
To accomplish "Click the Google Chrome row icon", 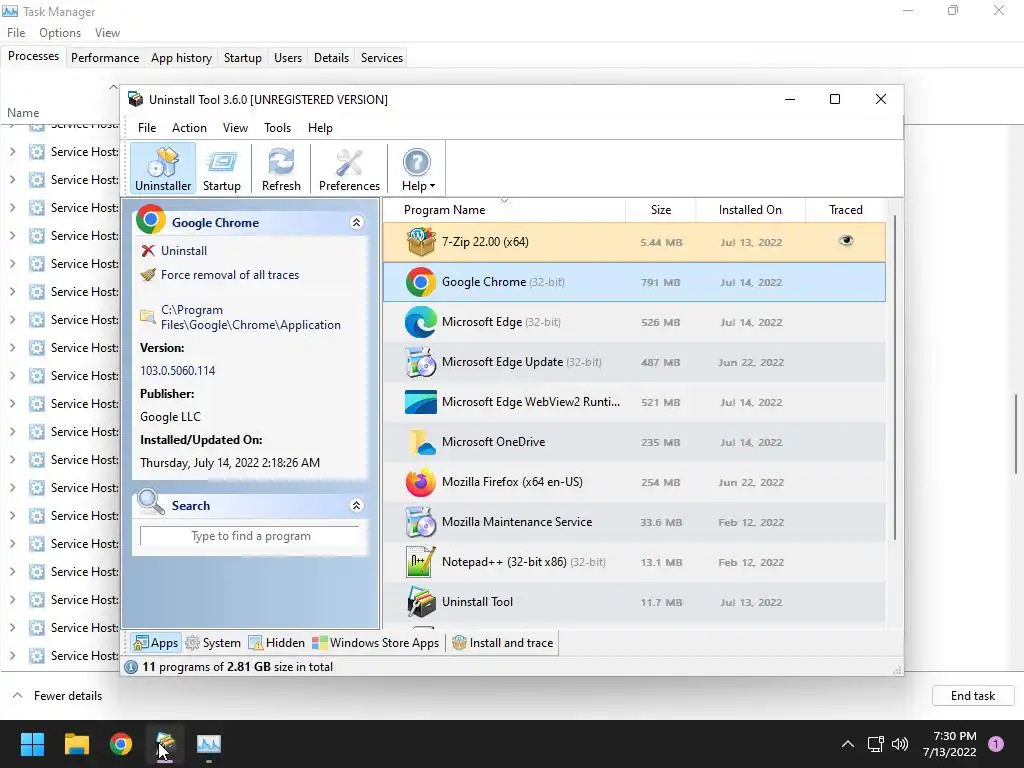I will point(421,282).
